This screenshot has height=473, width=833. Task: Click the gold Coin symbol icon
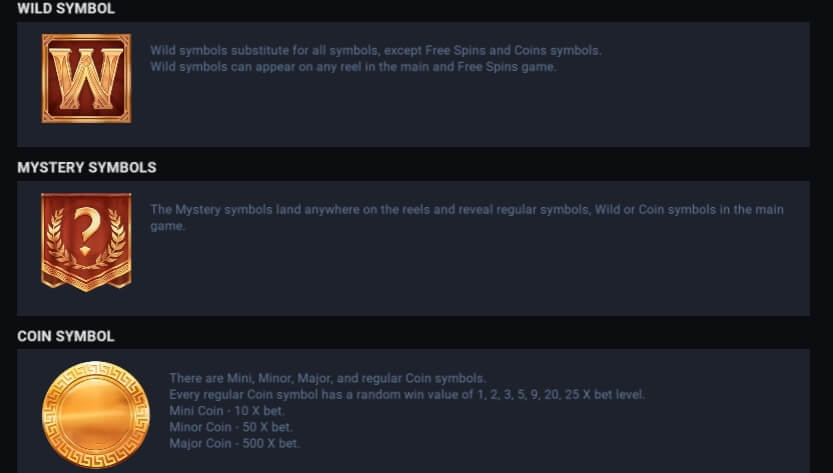point(90,414)
